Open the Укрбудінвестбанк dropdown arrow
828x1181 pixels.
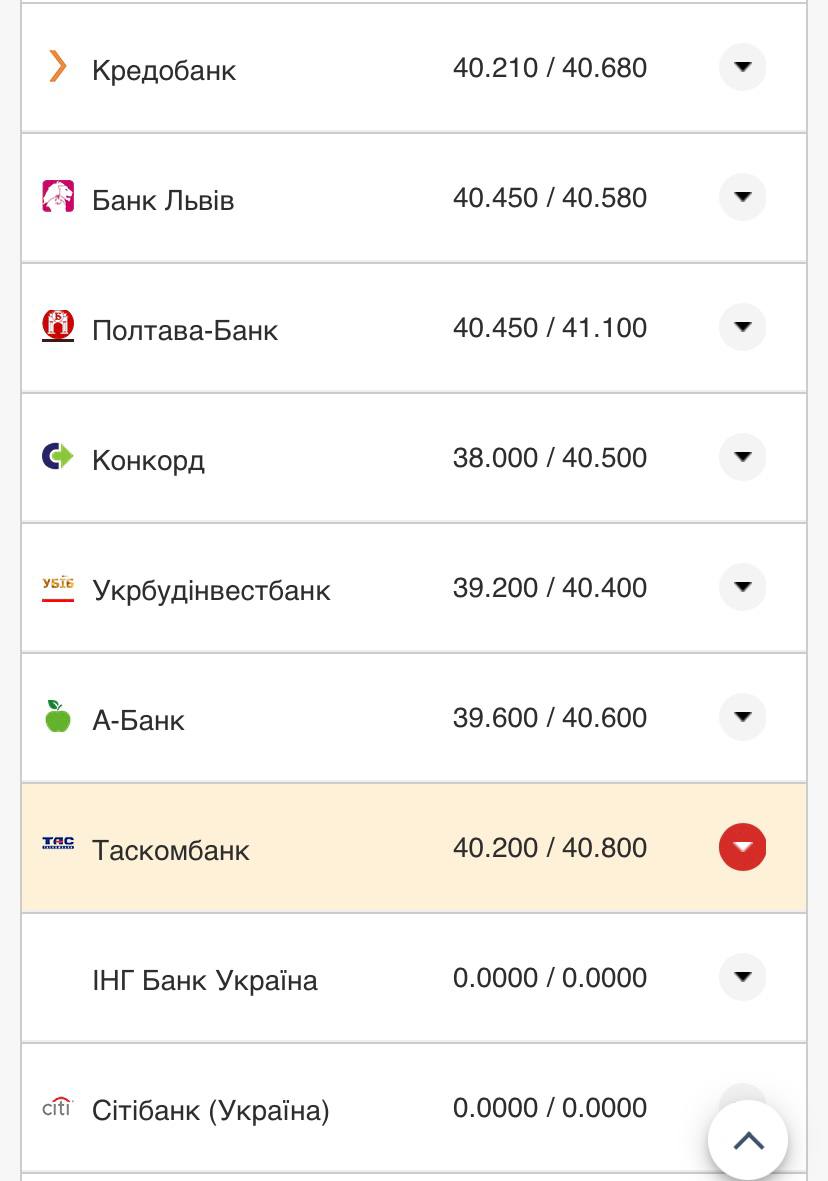[742, 587]
